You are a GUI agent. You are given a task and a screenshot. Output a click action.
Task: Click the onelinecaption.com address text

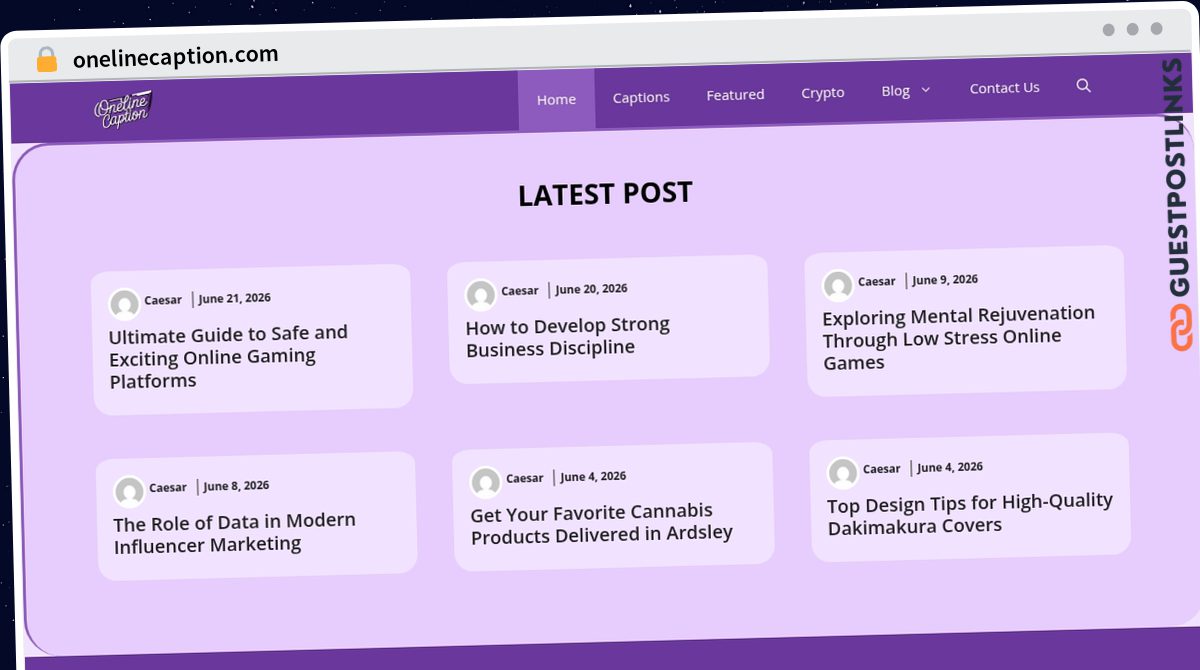point(176,57)
